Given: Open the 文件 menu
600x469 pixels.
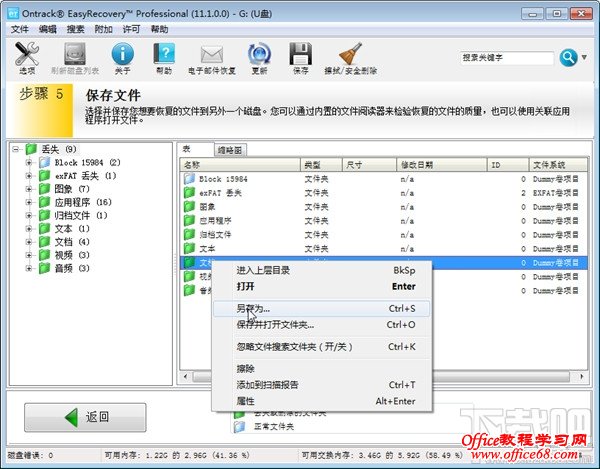Looking at the screenshot, I should 20,29.
